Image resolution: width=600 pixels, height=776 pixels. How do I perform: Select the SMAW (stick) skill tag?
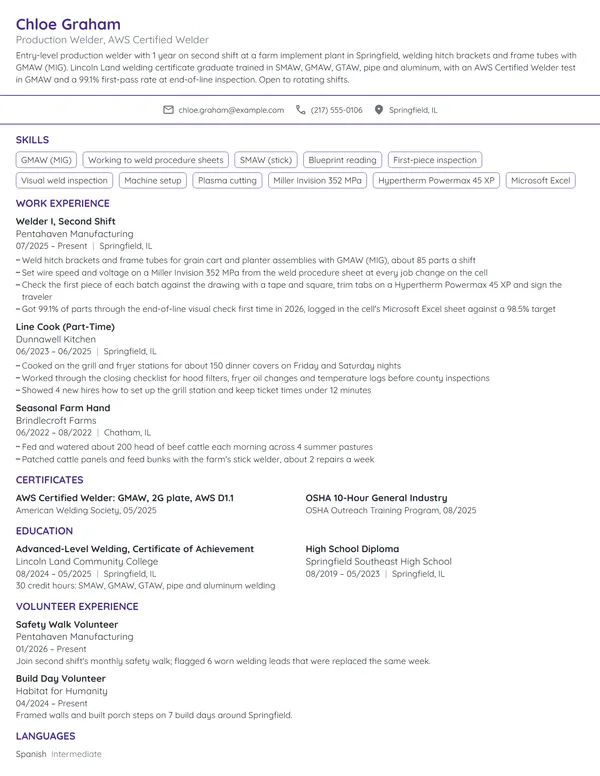[266, 160]
